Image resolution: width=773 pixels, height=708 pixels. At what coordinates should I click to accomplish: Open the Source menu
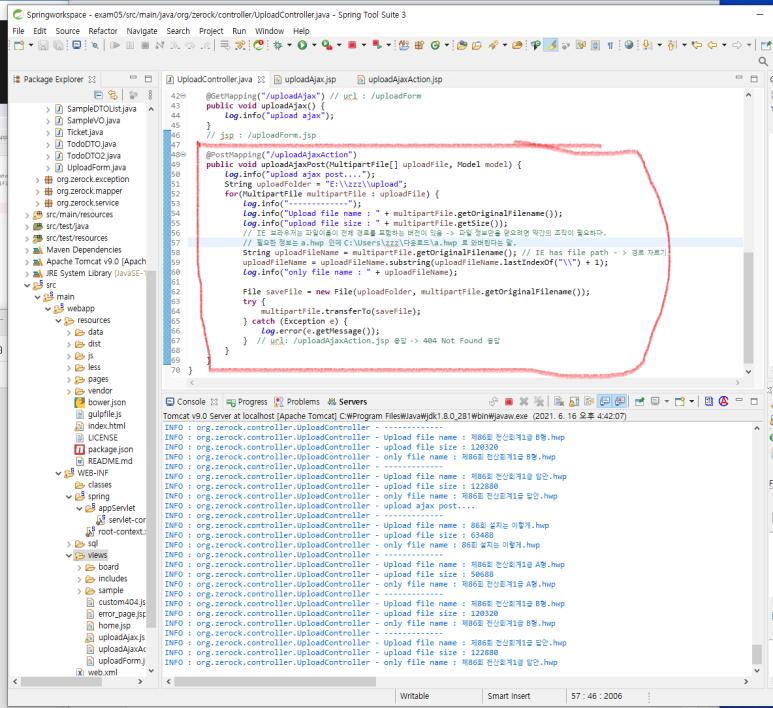(x=68, y=31)
